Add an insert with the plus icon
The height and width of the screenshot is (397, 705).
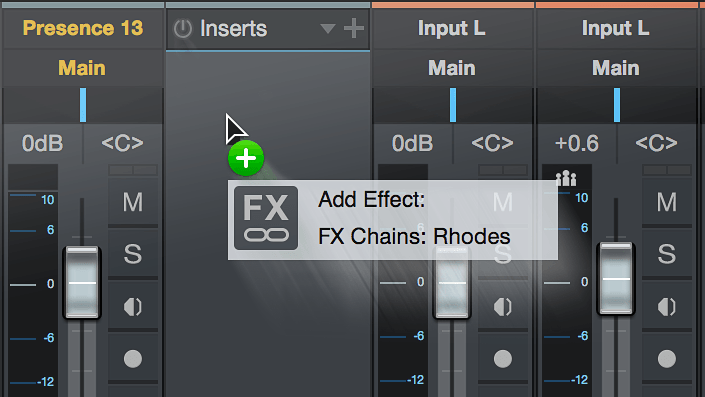pyautogui.click(x=354, y=28)
